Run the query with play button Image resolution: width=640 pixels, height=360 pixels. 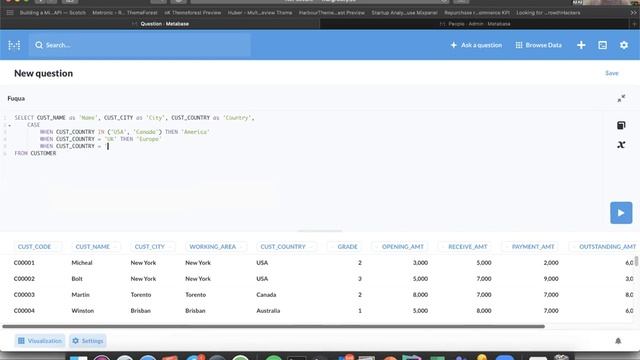[x=621, y=213]
